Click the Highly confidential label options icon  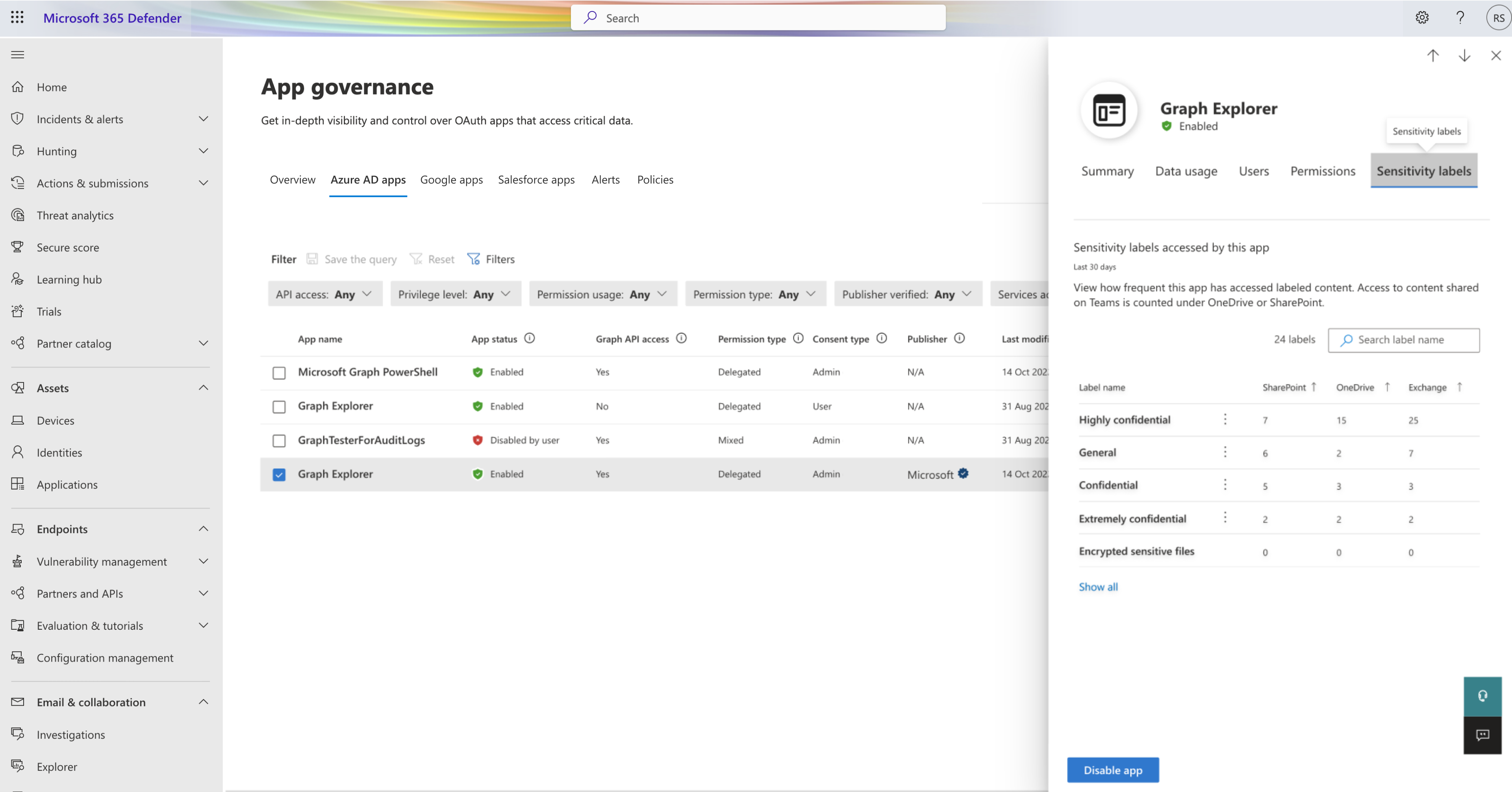[x=1225, y=419]
